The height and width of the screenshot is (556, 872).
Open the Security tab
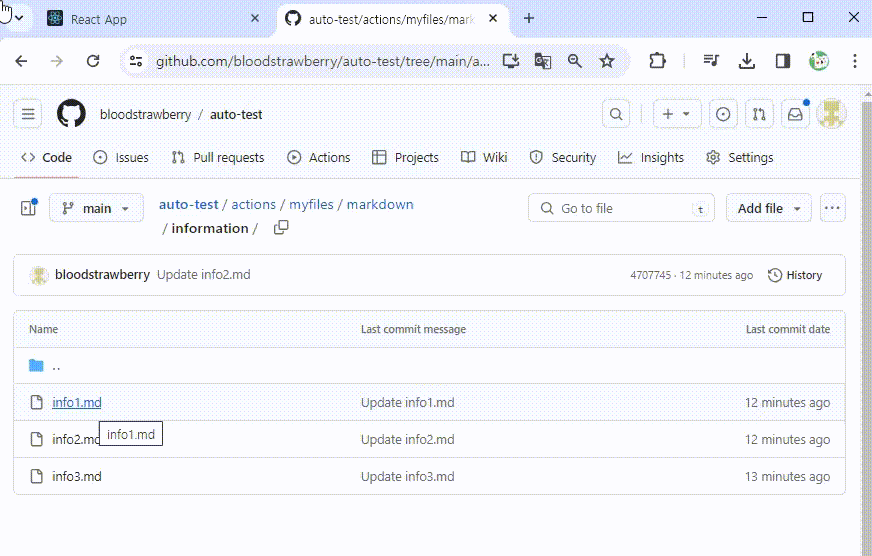[x=562, y=157]
